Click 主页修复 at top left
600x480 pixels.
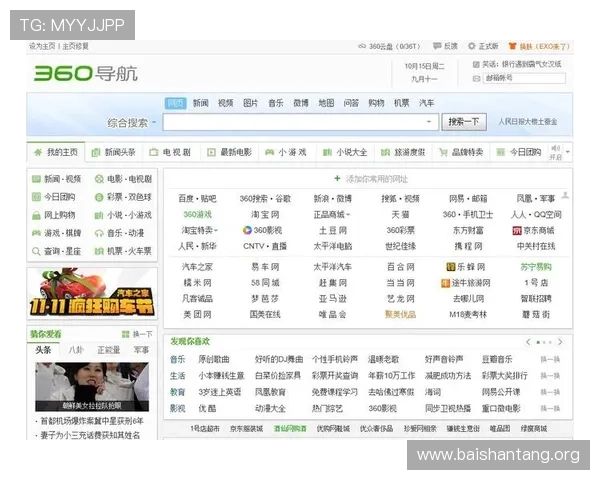tap(75, 46)
